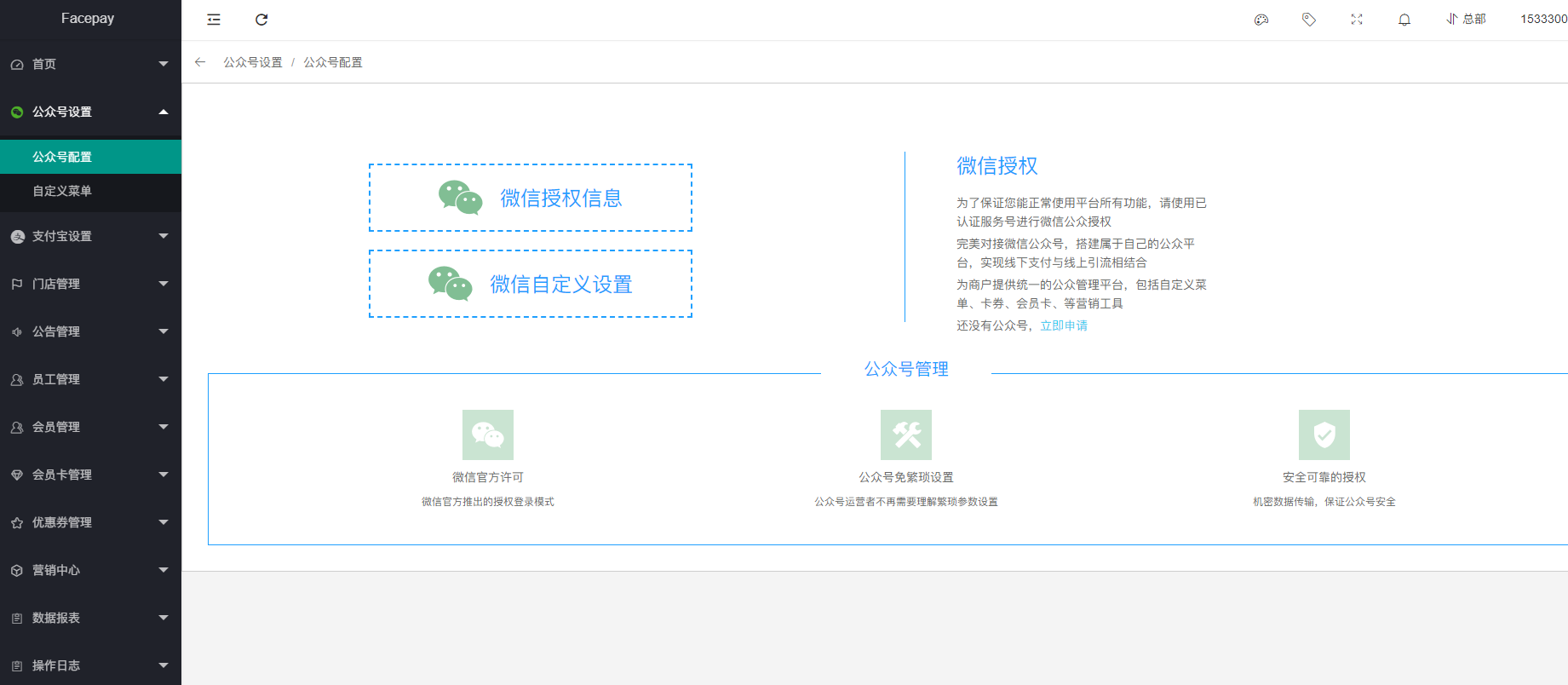
Task: Open the 操作日志 sidebar menu
Action: coord(90,665)
